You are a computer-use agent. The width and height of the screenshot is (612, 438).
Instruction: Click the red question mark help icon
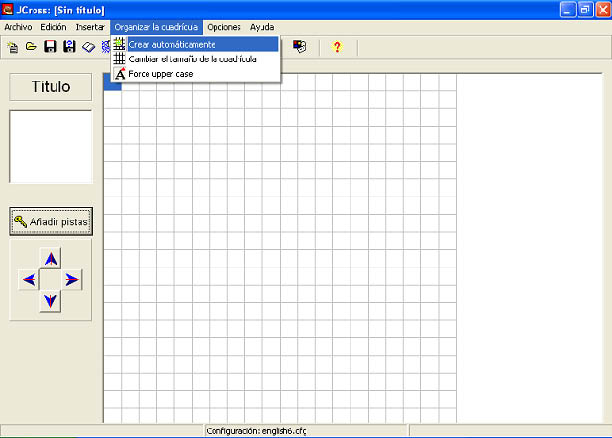(337, 47)
